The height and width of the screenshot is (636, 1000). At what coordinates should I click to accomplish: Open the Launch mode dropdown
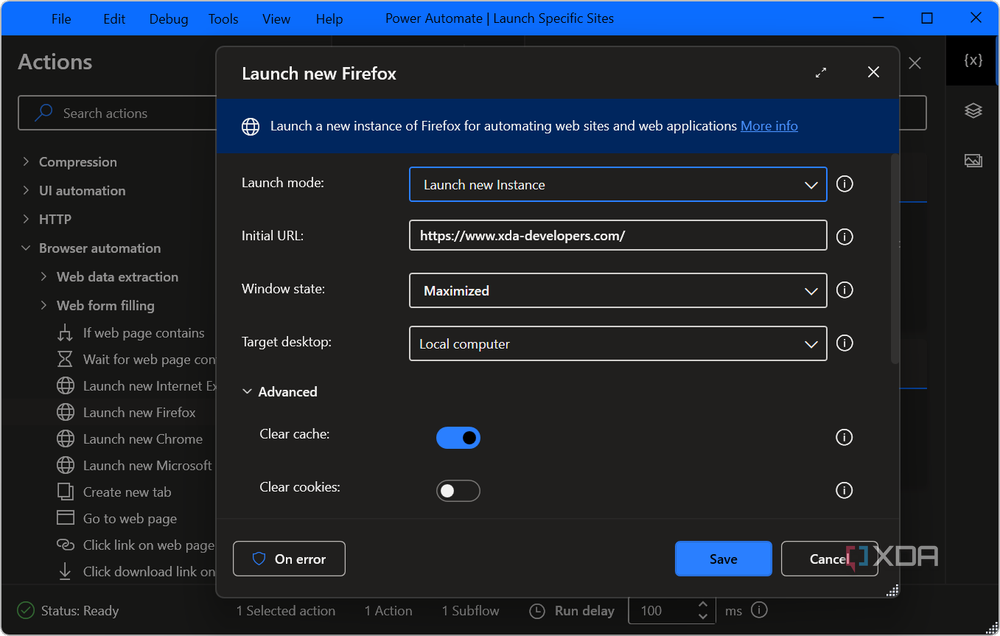(x=618, y=184)
